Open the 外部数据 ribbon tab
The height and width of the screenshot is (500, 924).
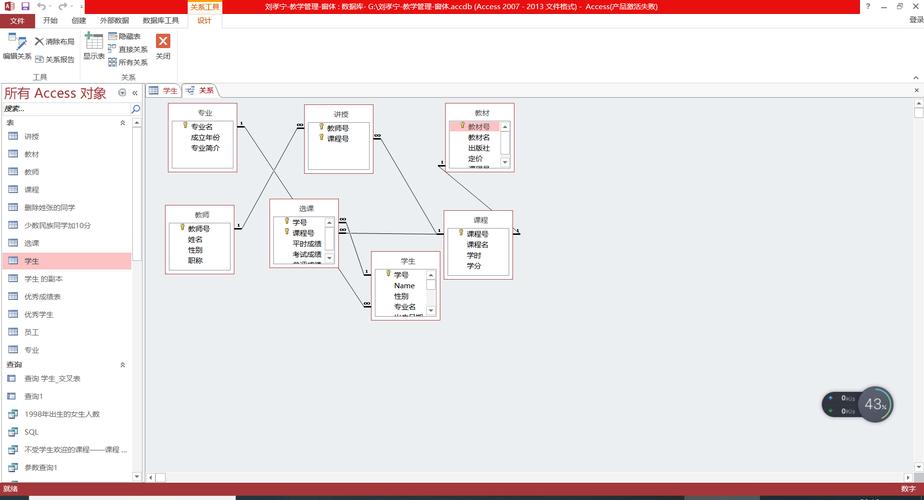114,20
